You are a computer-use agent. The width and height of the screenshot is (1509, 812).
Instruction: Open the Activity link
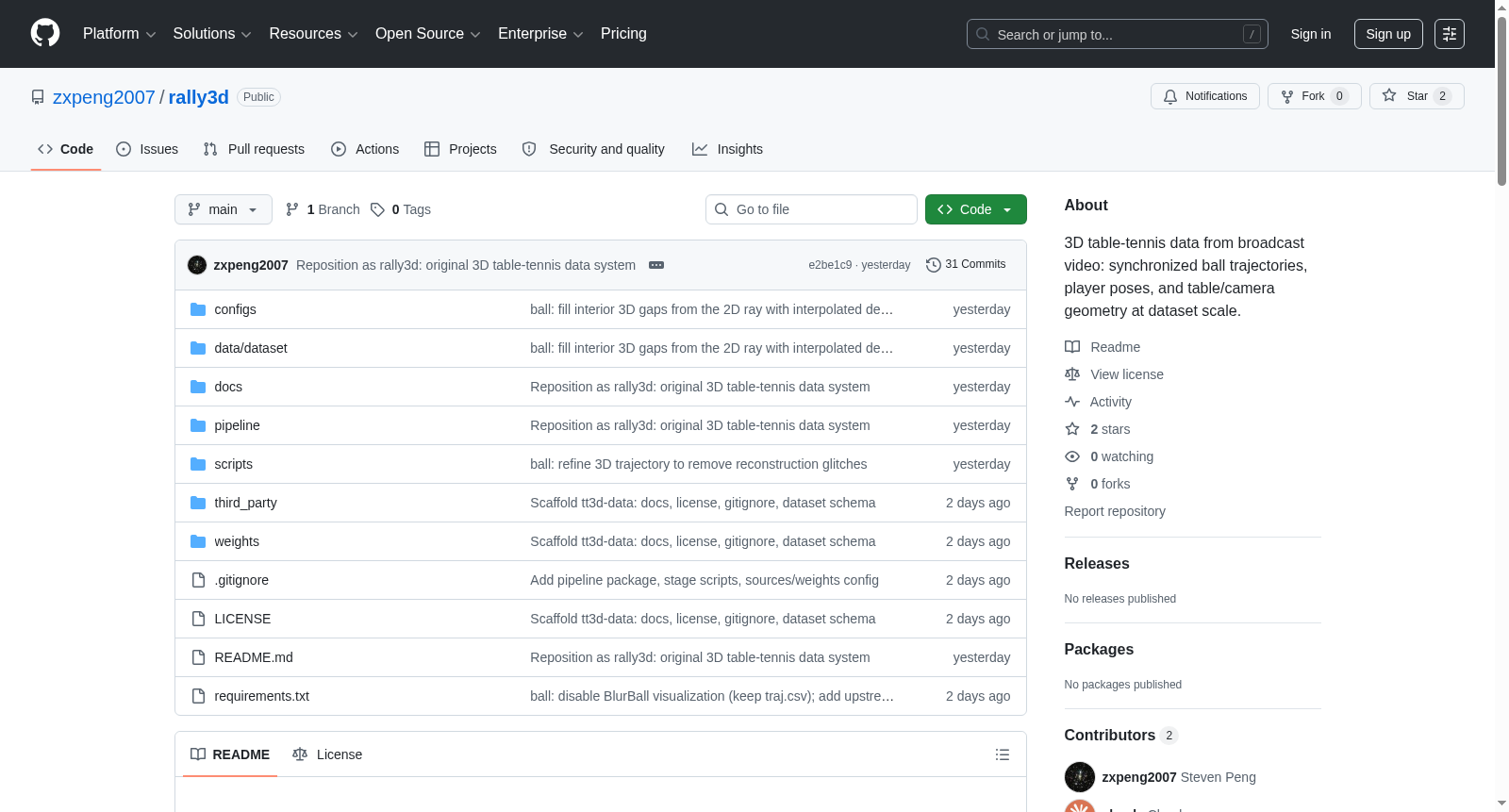pyautogui.click(x=1098, y=402)
